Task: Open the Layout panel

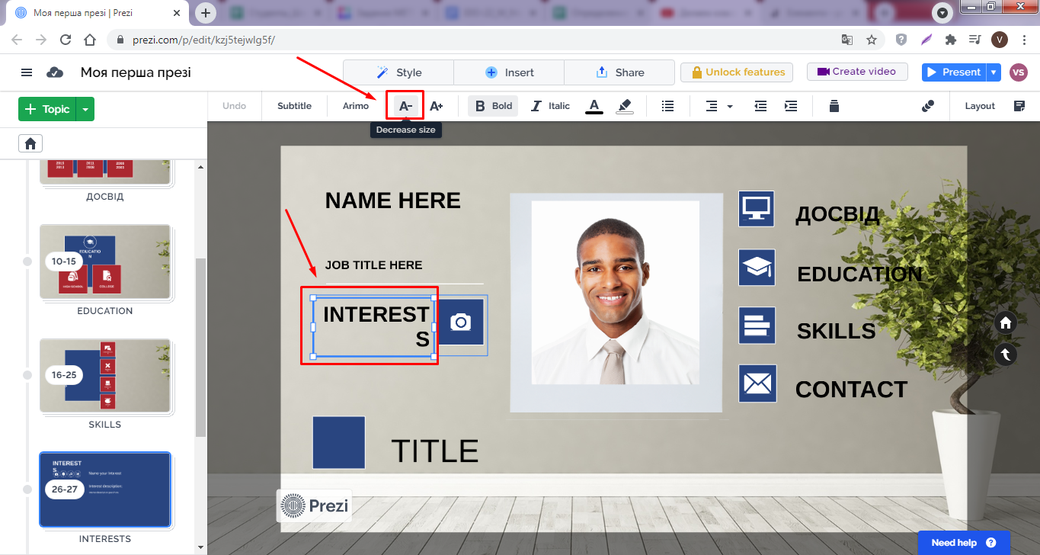Action: point(980,105)
